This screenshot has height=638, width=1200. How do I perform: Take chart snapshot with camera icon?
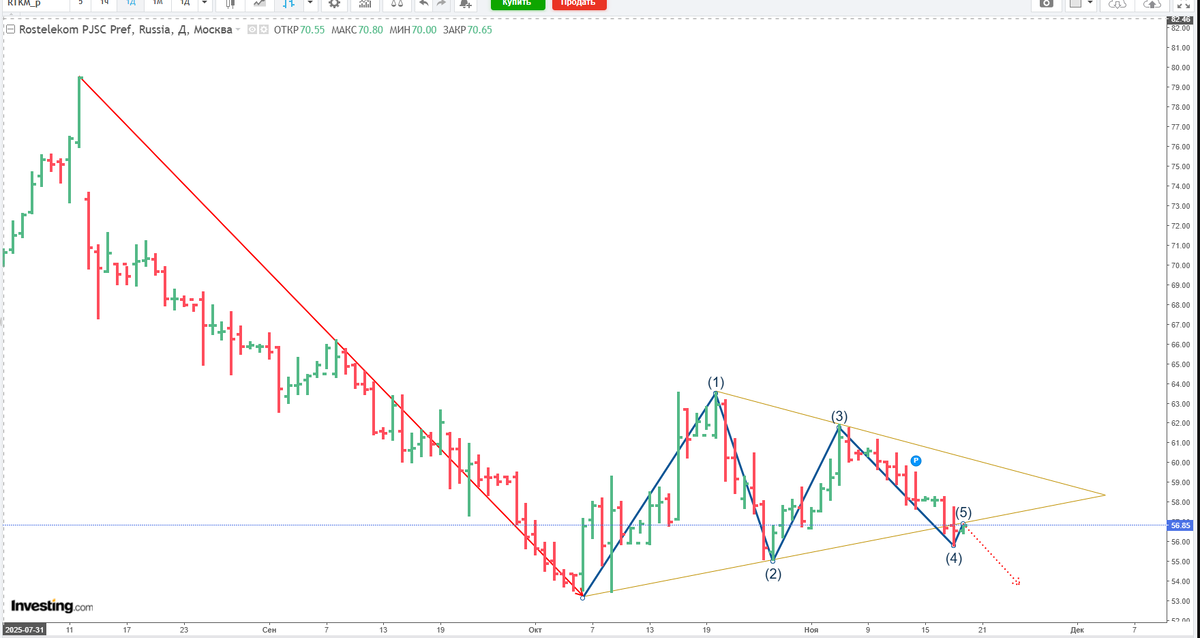point(1046,4)
